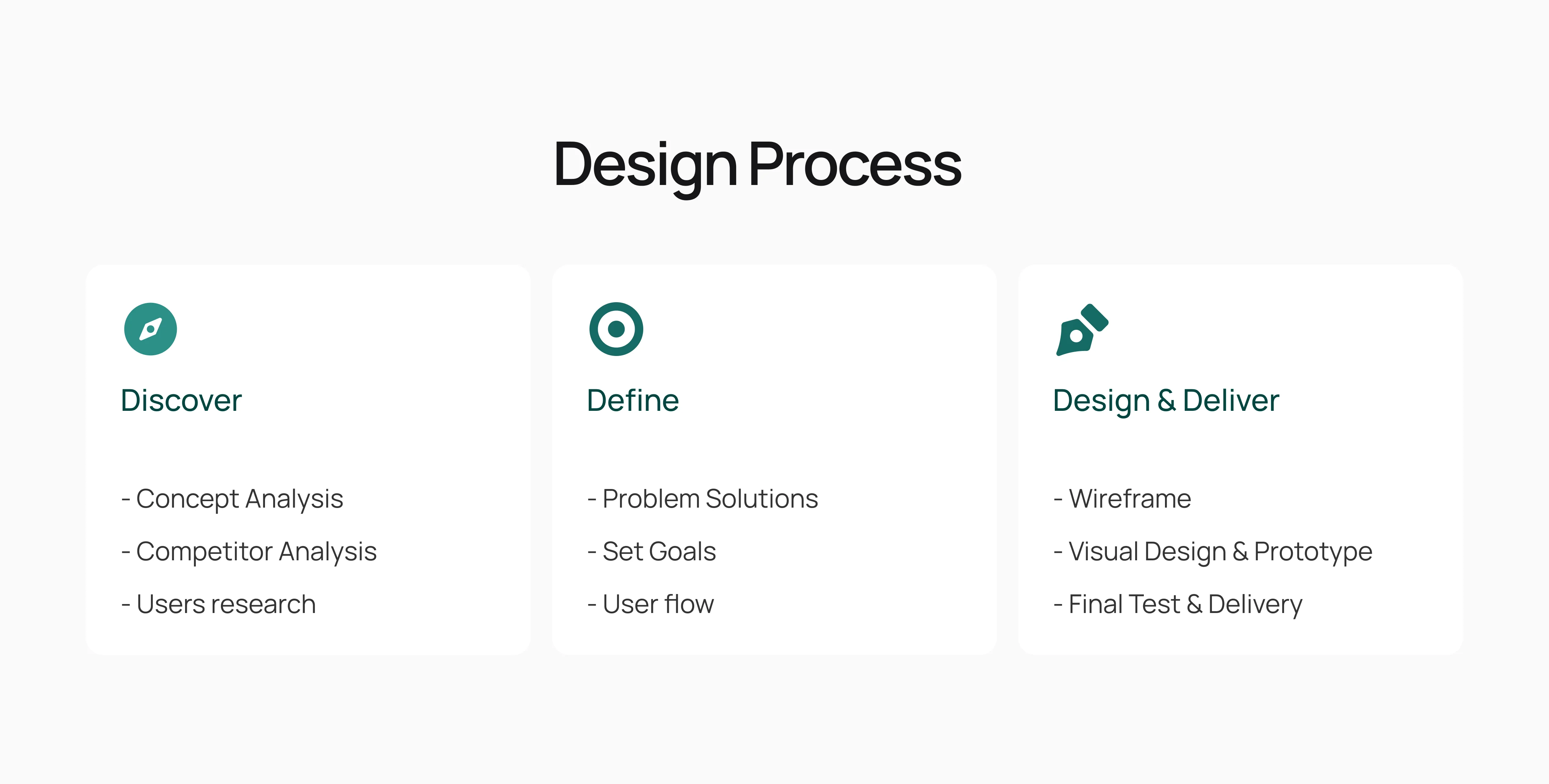Viewport: 1549px width, 784px height.
Task: Select the Define heading
Action: coord(633,400)
